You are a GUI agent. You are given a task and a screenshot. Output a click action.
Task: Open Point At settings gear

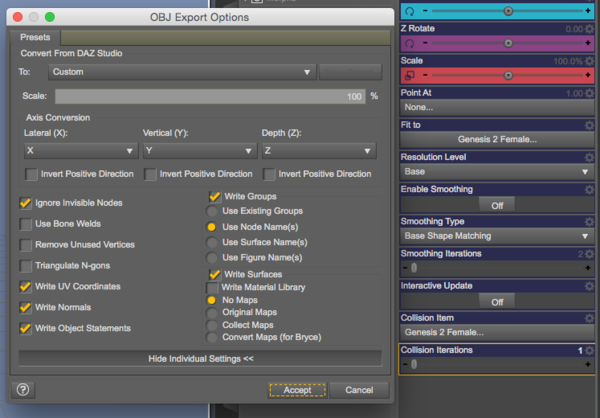589,93
